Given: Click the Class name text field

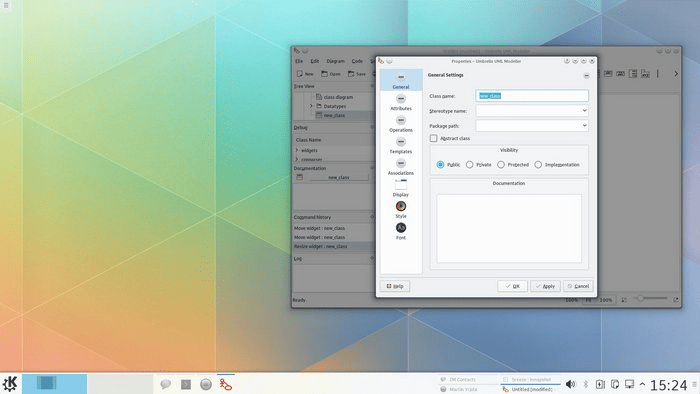Looking at the screenshot, I should pyautogui.click(x=532, y=96).
